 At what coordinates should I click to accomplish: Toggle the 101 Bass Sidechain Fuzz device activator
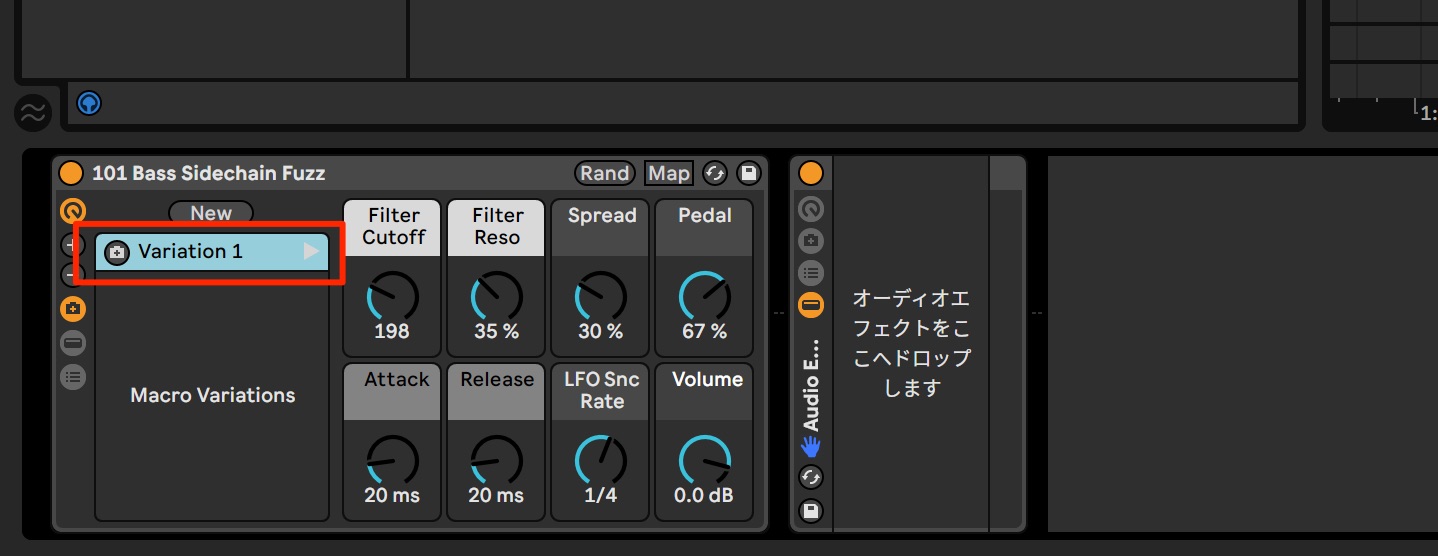(71, 173)
